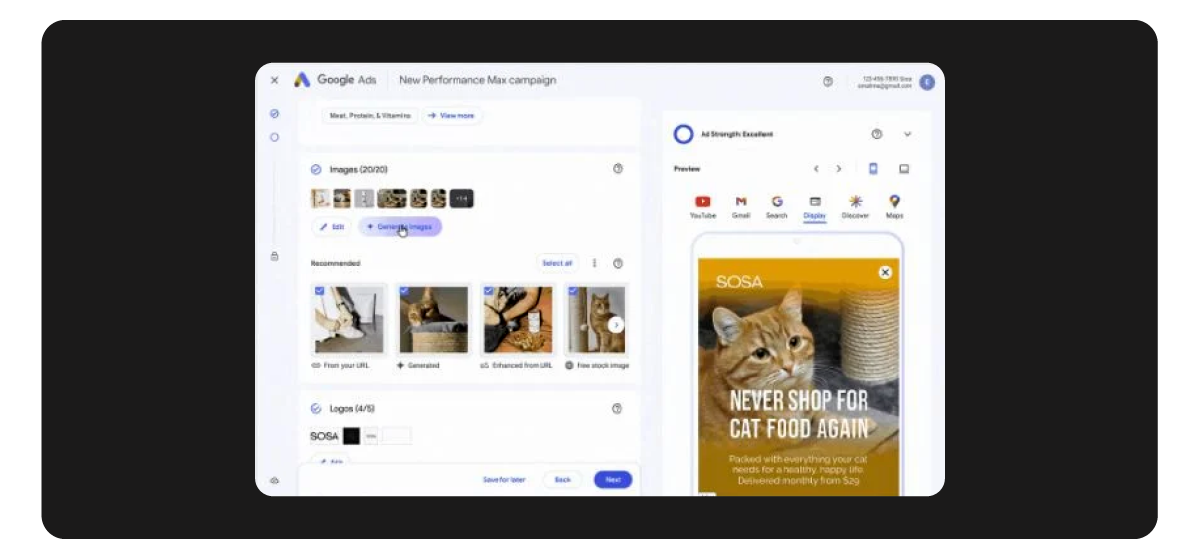Switch the preview to desktop view
Screen dimensions: 1200x559
[x=904, y=169]
